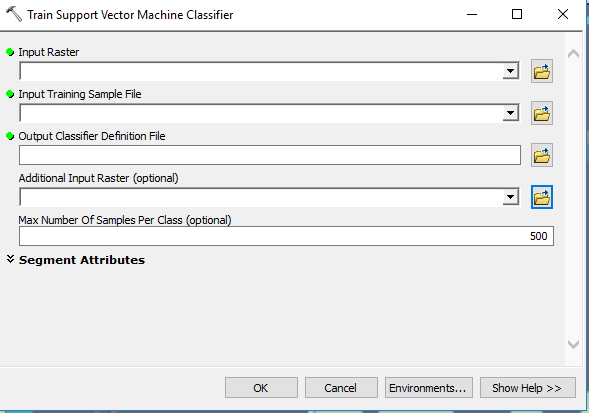The image size is (589, 413).
Task: Open the Input Raster dropdown list
Action: [x=510, y=71]
